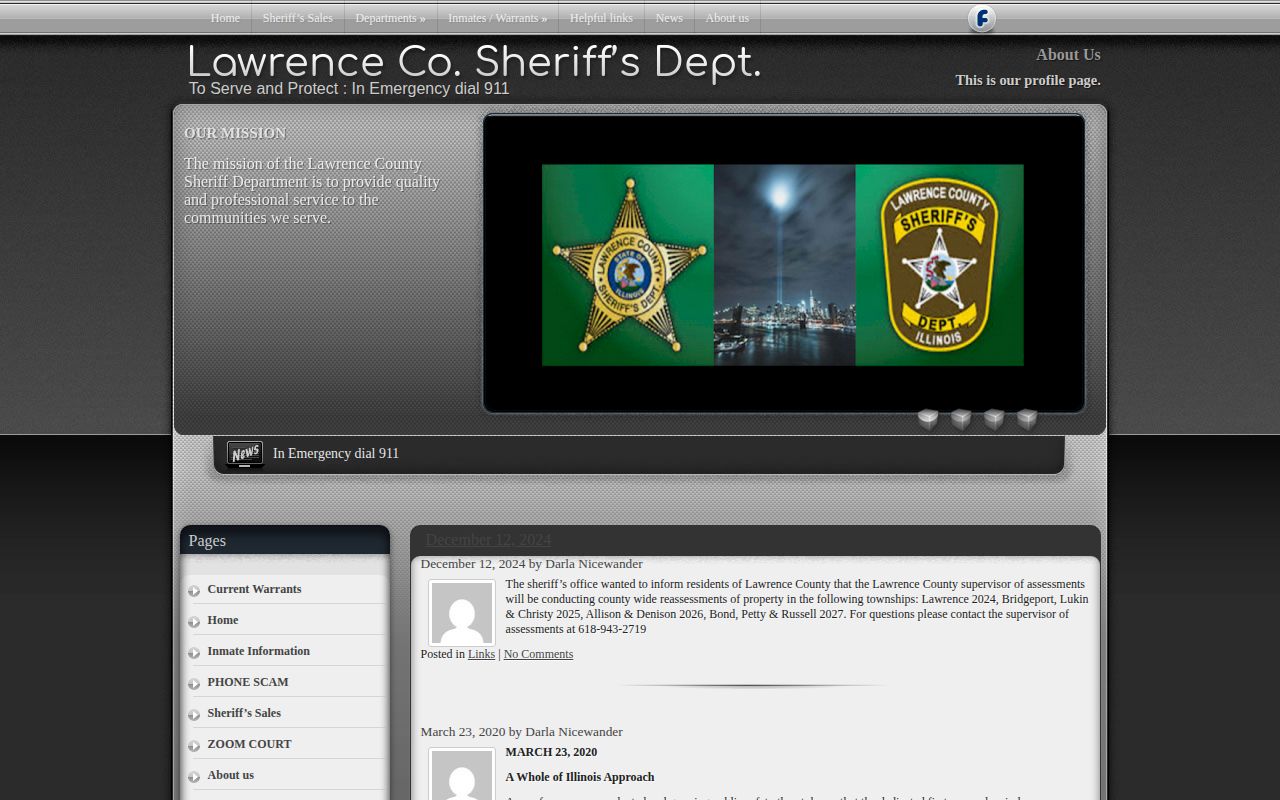Click the sheriff badge slideshow banner

click(783, 265)
